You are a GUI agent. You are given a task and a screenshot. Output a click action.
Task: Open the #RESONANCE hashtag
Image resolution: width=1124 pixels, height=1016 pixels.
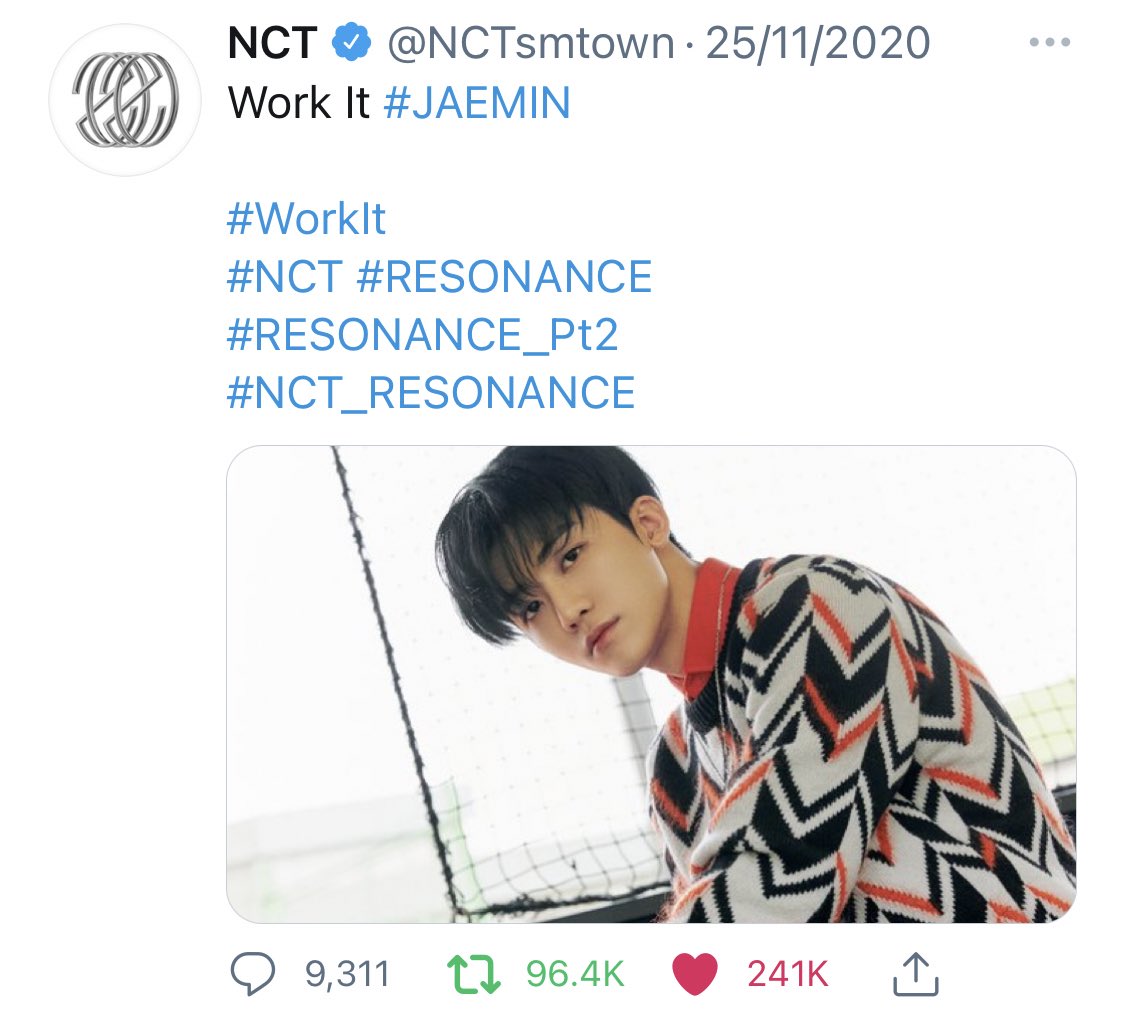coord(504,277)
